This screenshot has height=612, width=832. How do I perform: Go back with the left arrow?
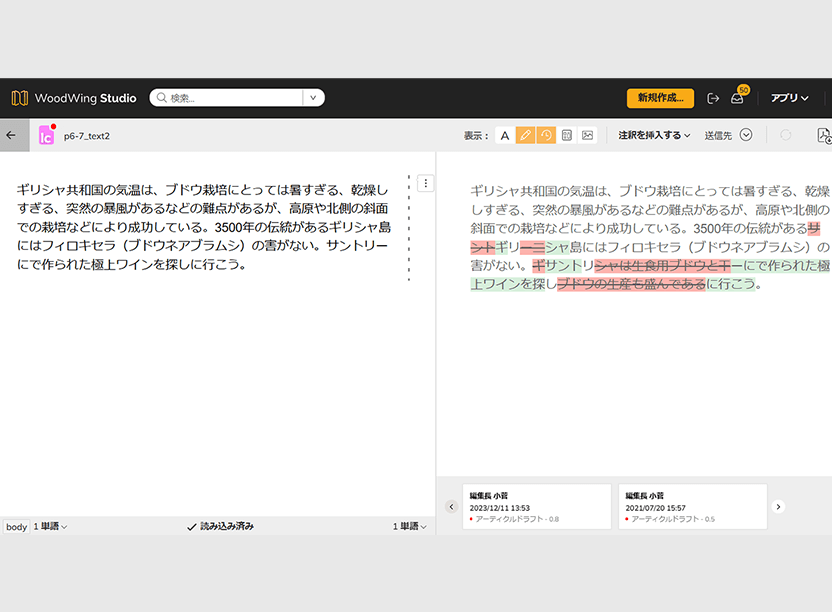click(x=12, y=135)
